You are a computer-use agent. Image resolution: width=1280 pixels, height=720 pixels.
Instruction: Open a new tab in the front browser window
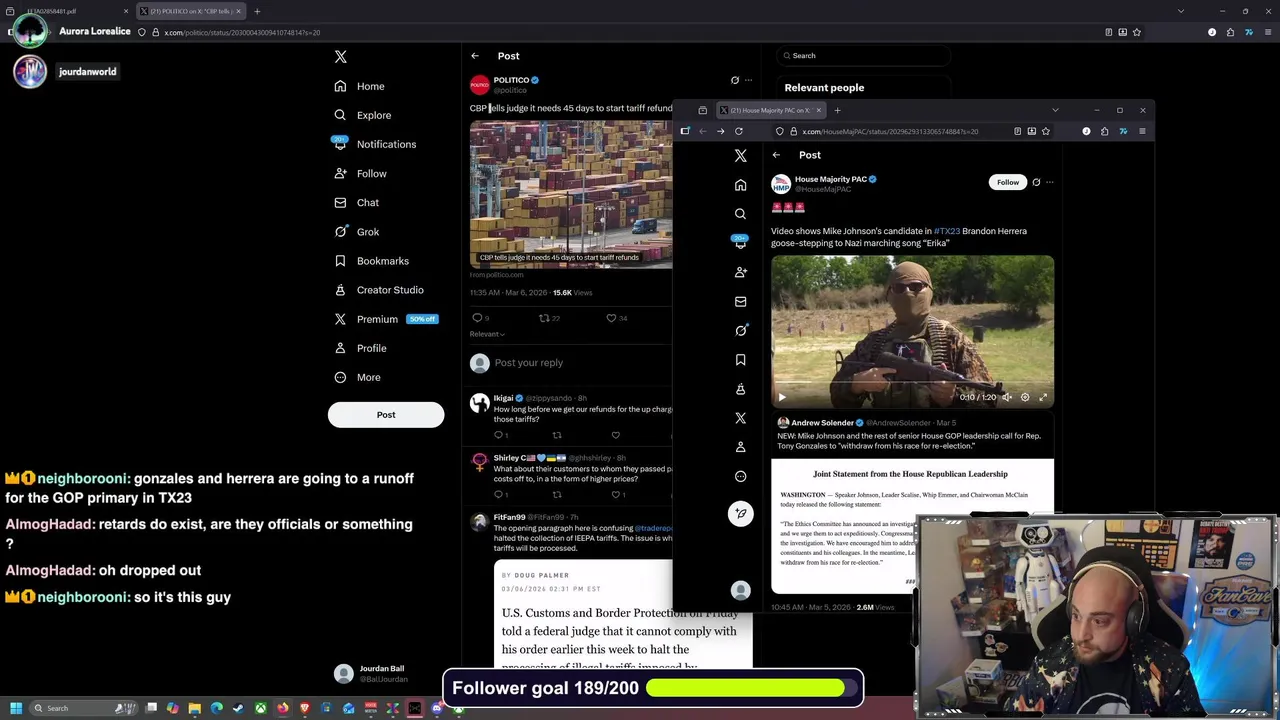click(837, 110)
